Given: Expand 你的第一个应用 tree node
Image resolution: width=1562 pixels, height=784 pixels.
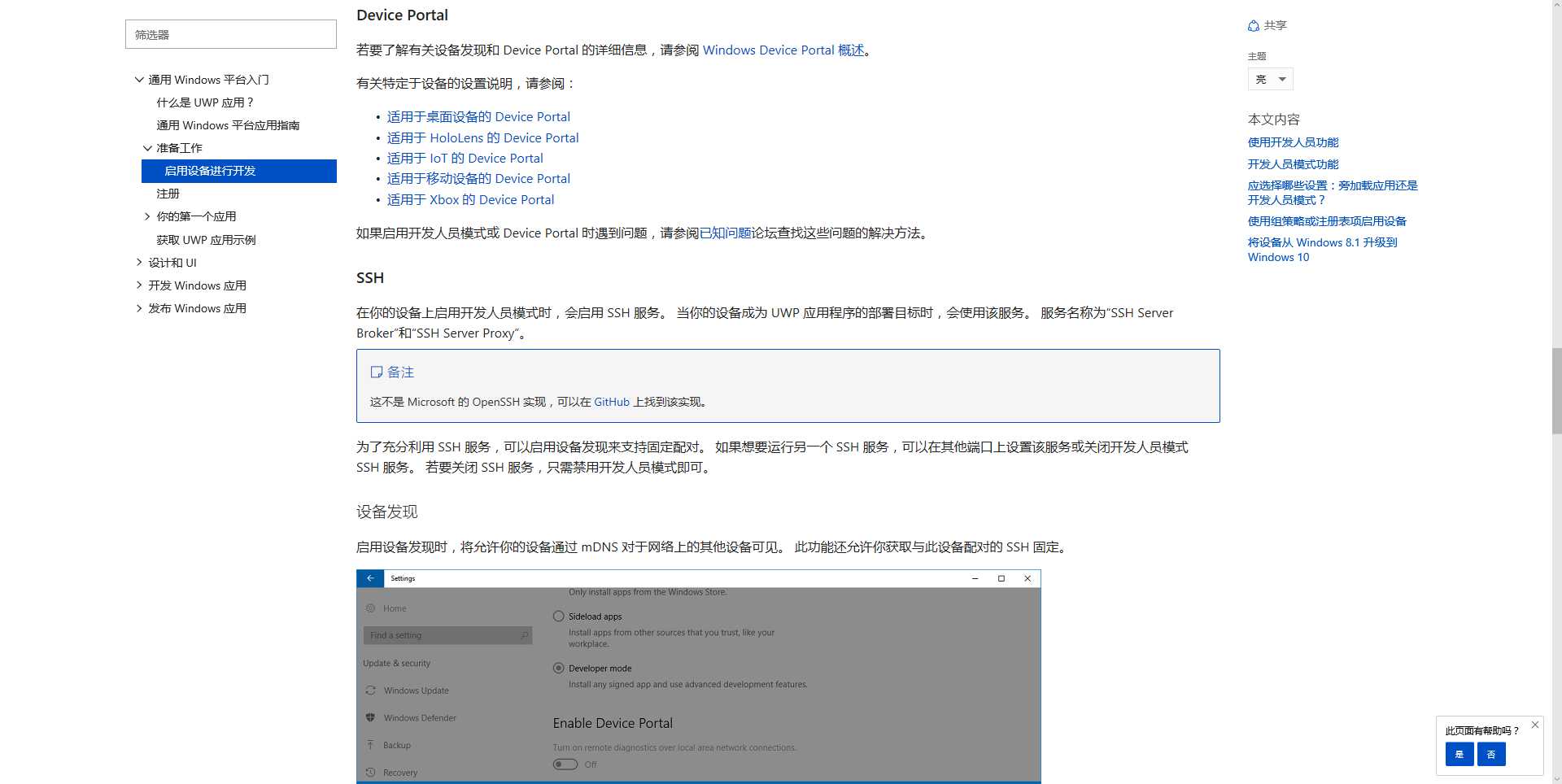Looking at the screenshot, I should coord(147,216).
